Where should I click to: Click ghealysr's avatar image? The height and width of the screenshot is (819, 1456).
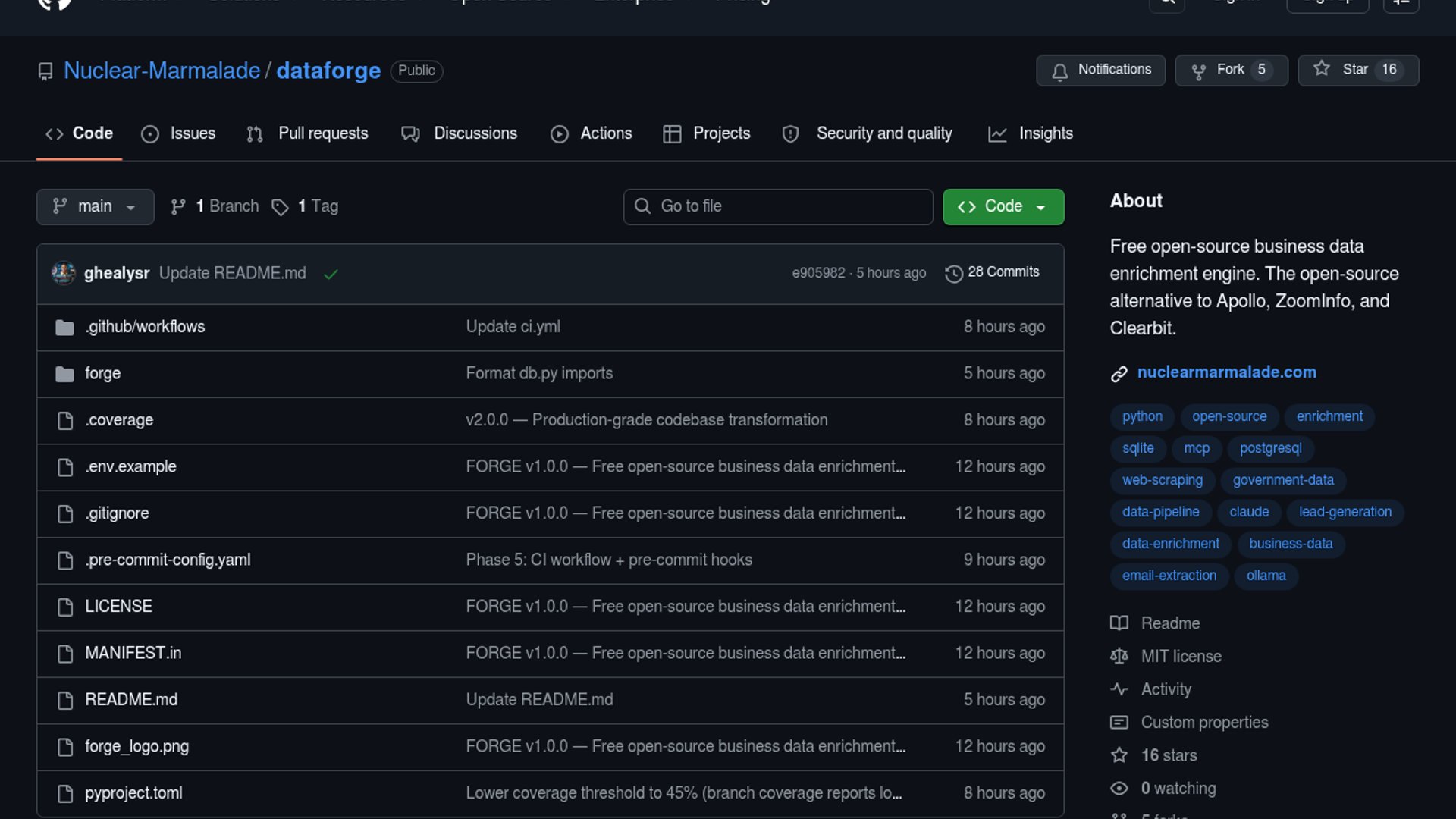click(x=64, y=273)
